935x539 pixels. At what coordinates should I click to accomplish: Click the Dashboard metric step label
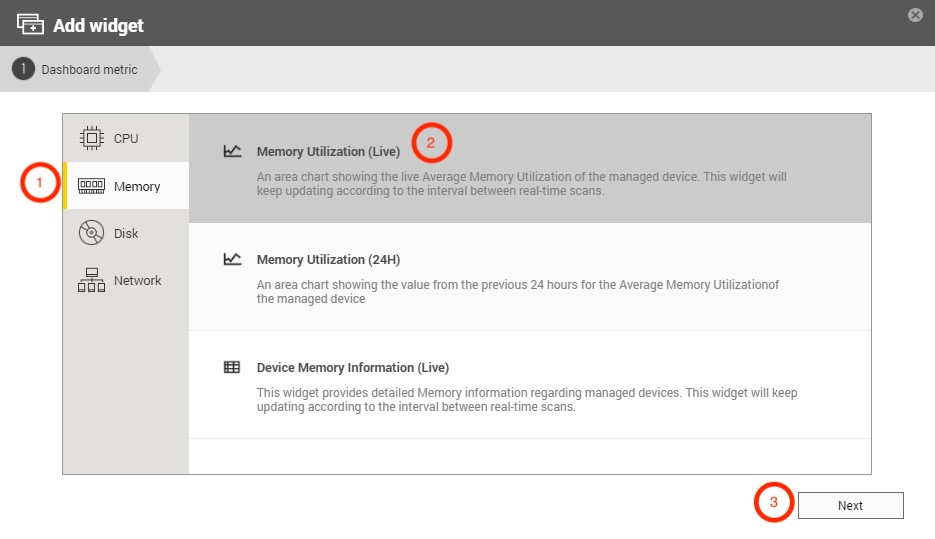pyautogui.click(x=89, y=70)
